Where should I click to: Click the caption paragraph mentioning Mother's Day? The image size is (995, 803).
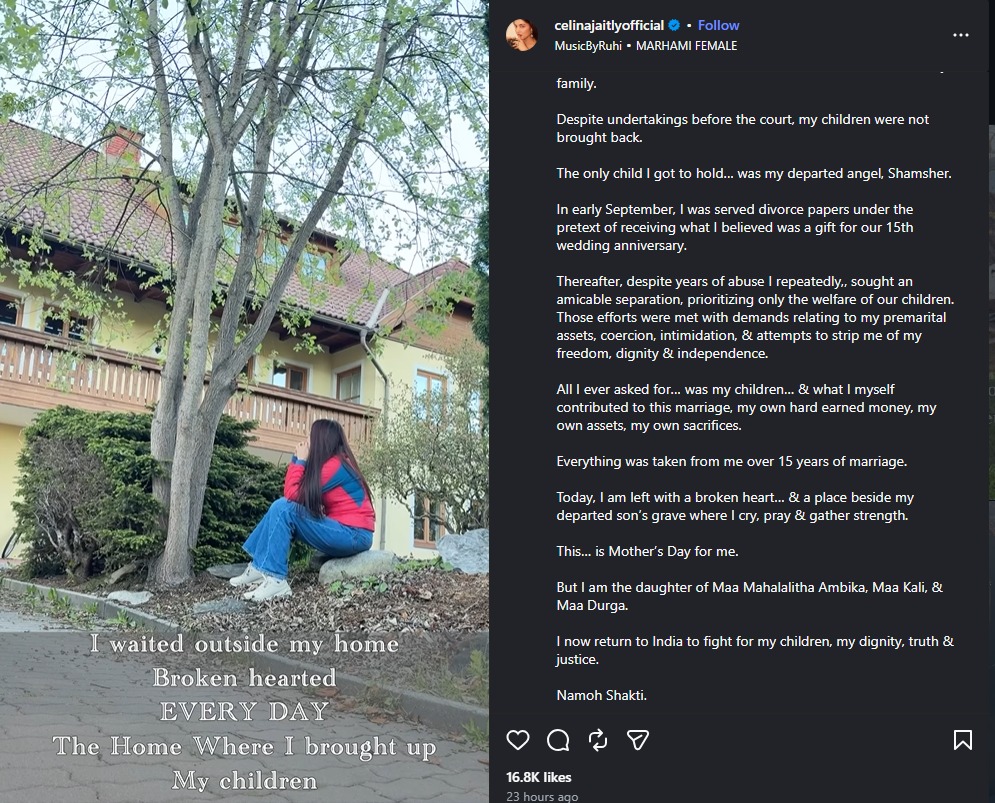coord(647,552)
